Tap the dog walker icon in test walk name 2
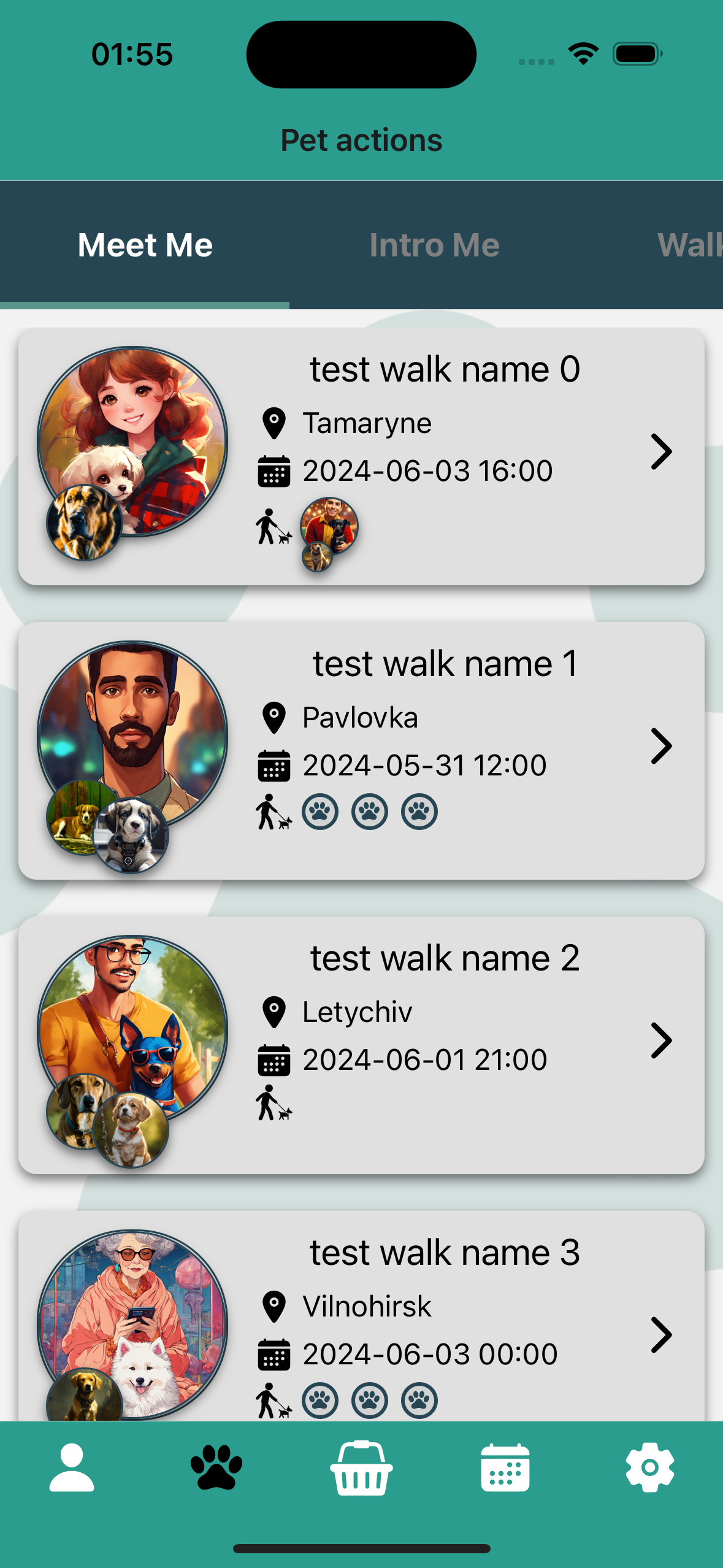The width and height of the screenshot is (723, 1568). click(x=274, y=1102)
